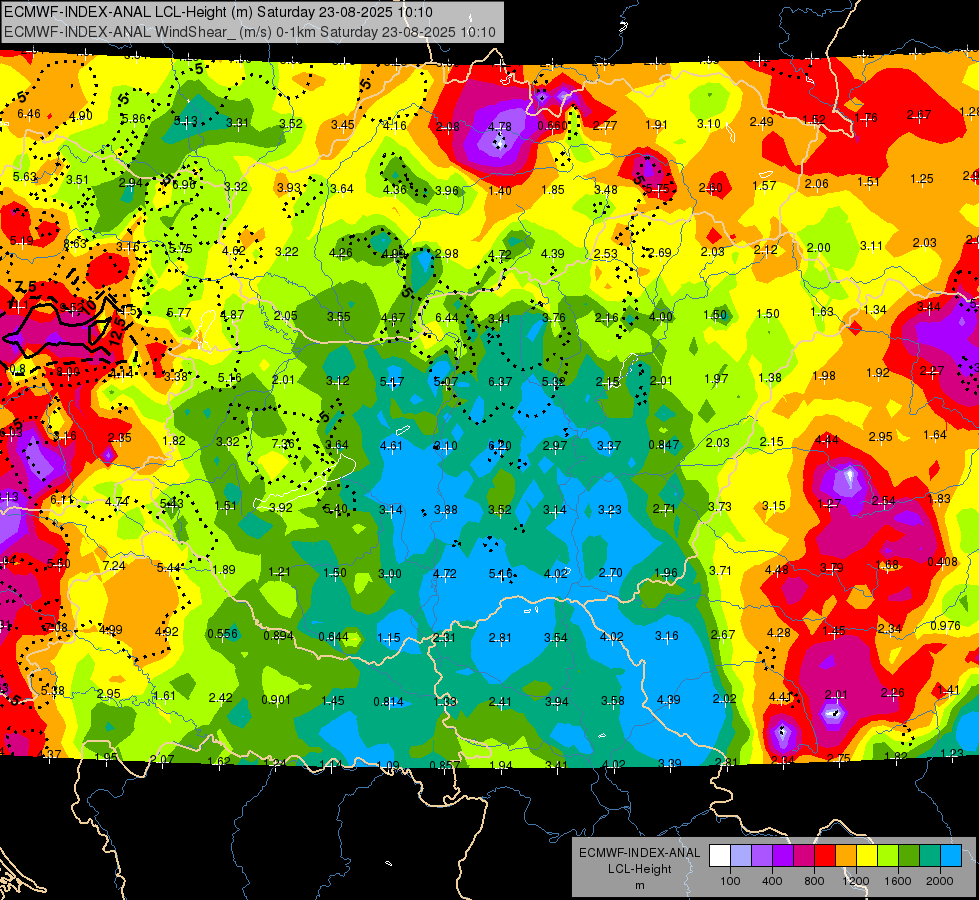Click the wind shear value 0.814

388,702
